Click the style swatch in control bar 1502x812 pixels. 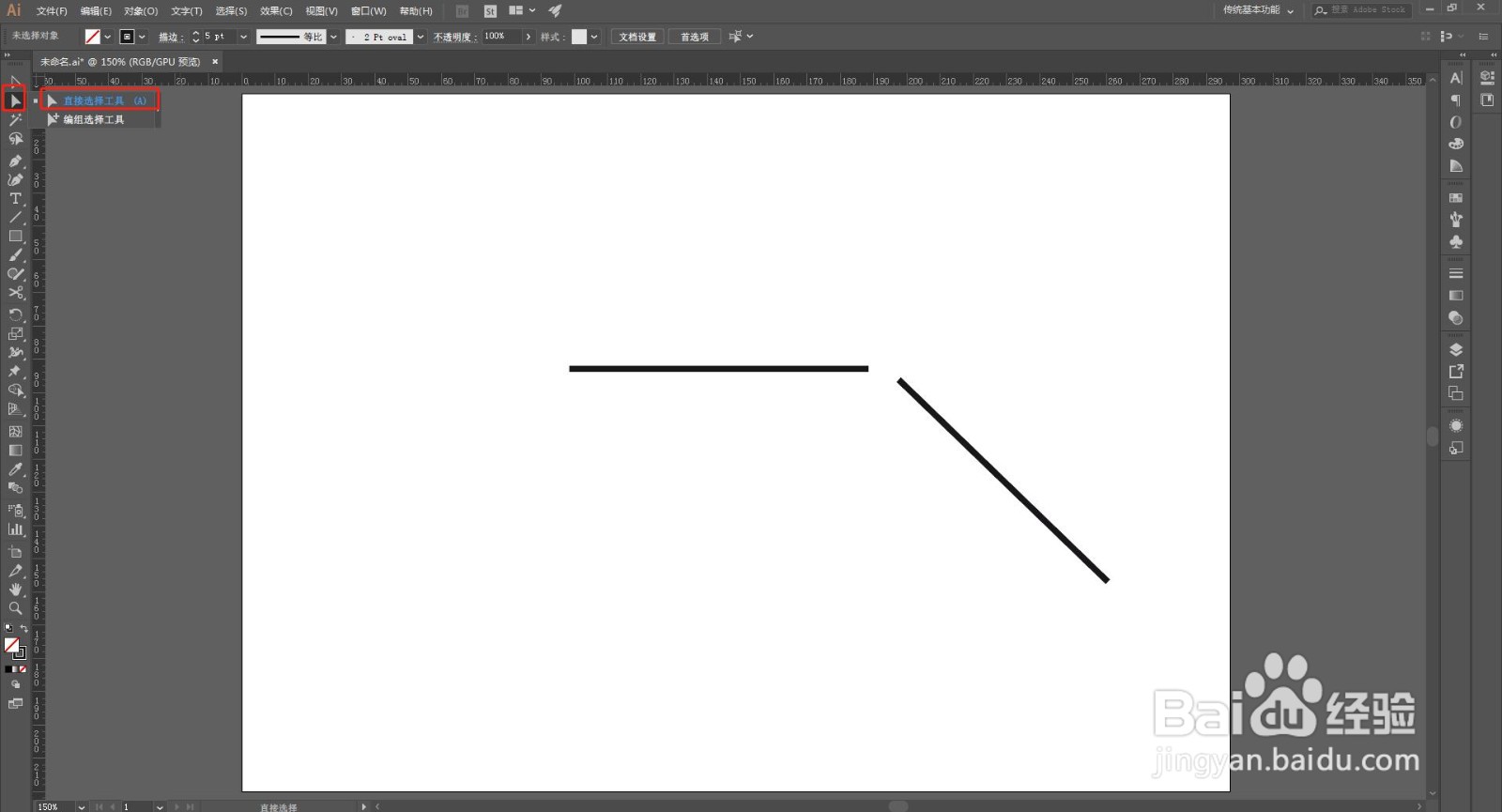click(x=579, y=37)
